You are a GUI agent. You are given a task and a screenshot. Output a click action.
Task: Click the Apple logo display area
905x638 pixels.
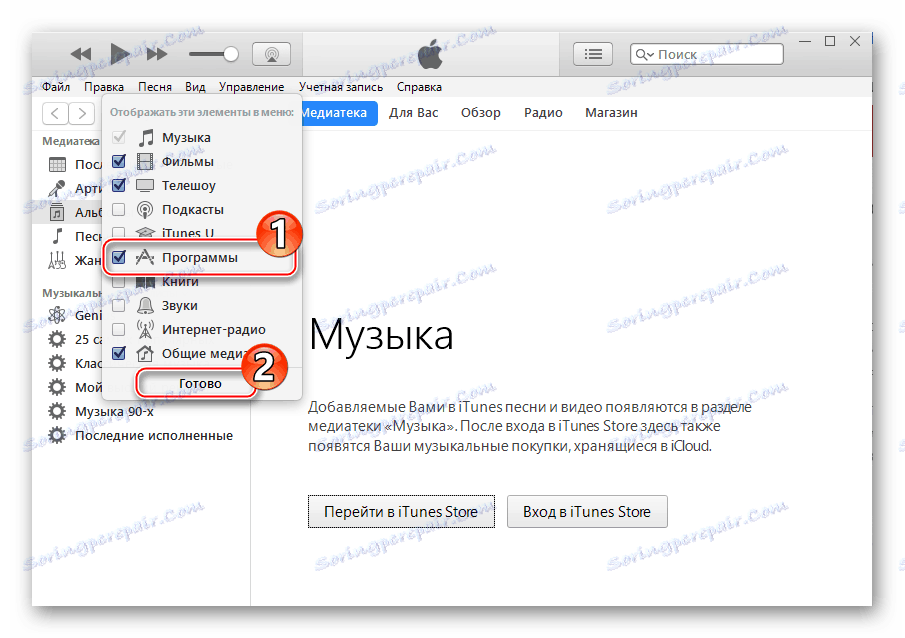tap(431, 54)
